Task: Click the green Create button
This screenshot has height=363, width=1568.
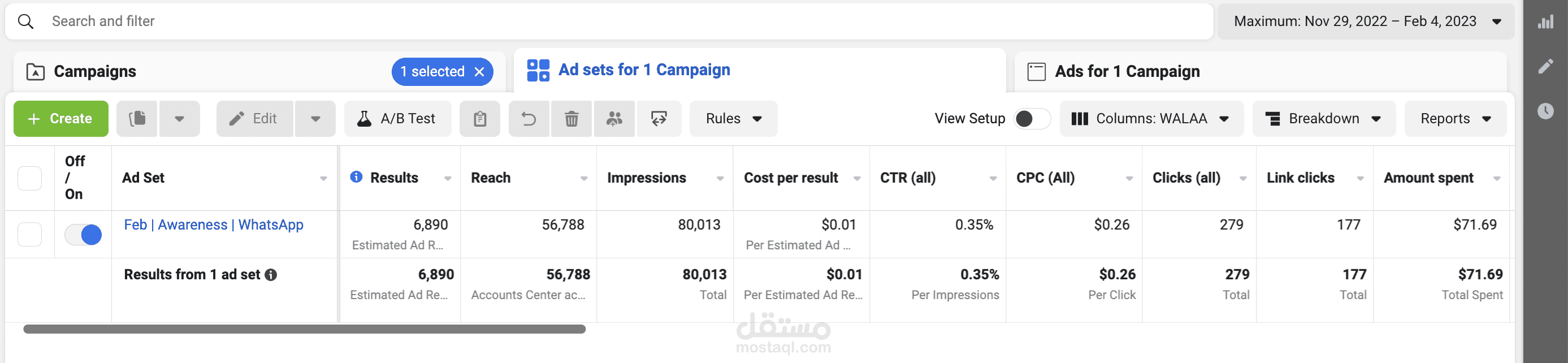Action: coord(61,119)
